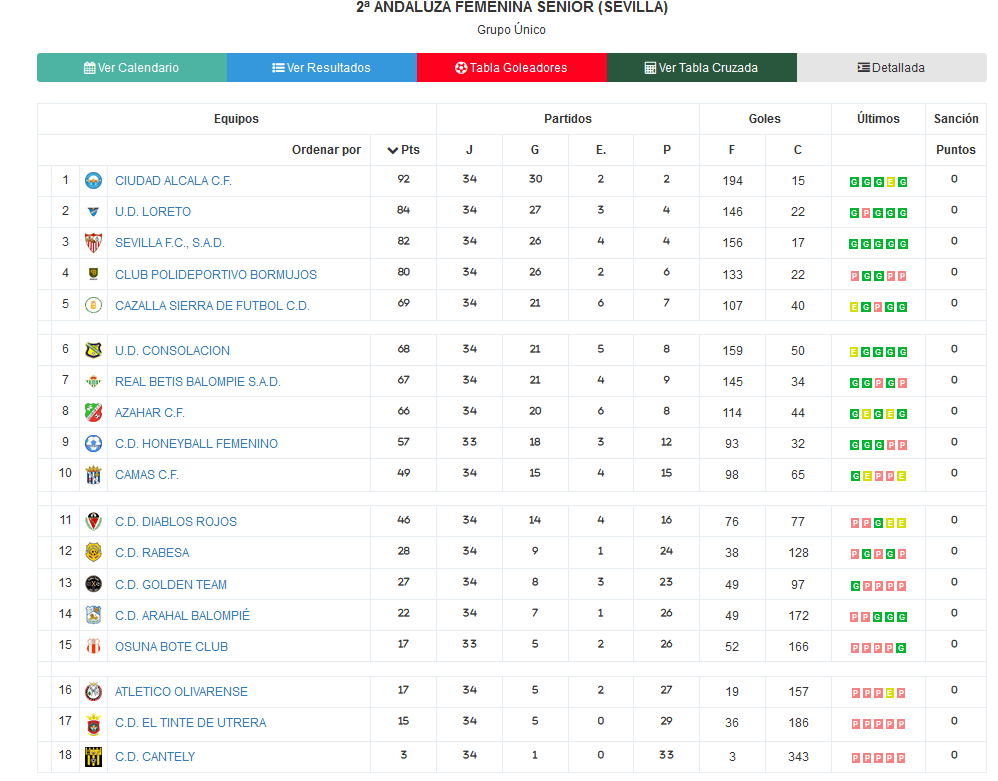Click the U.D. Consolacion crest icon

click(94, 350)
